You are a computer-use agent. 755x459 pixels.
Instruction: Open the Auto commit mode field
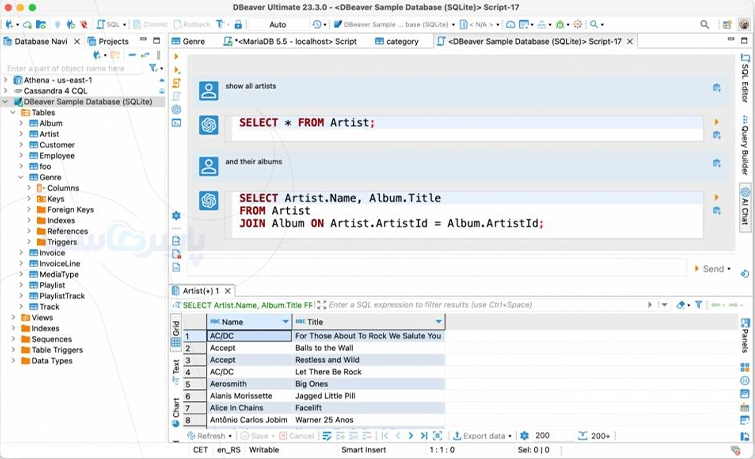278,24
